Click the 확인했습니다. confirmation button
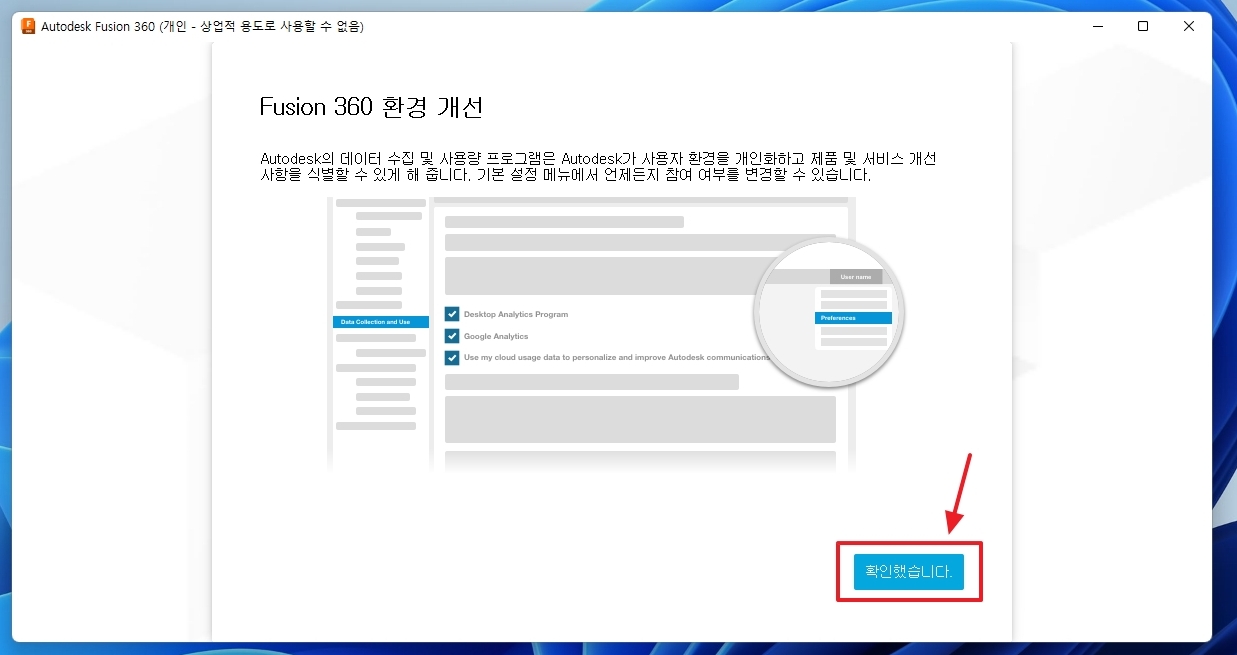This screenshot has width=1237, height=655. pos(908,572)
